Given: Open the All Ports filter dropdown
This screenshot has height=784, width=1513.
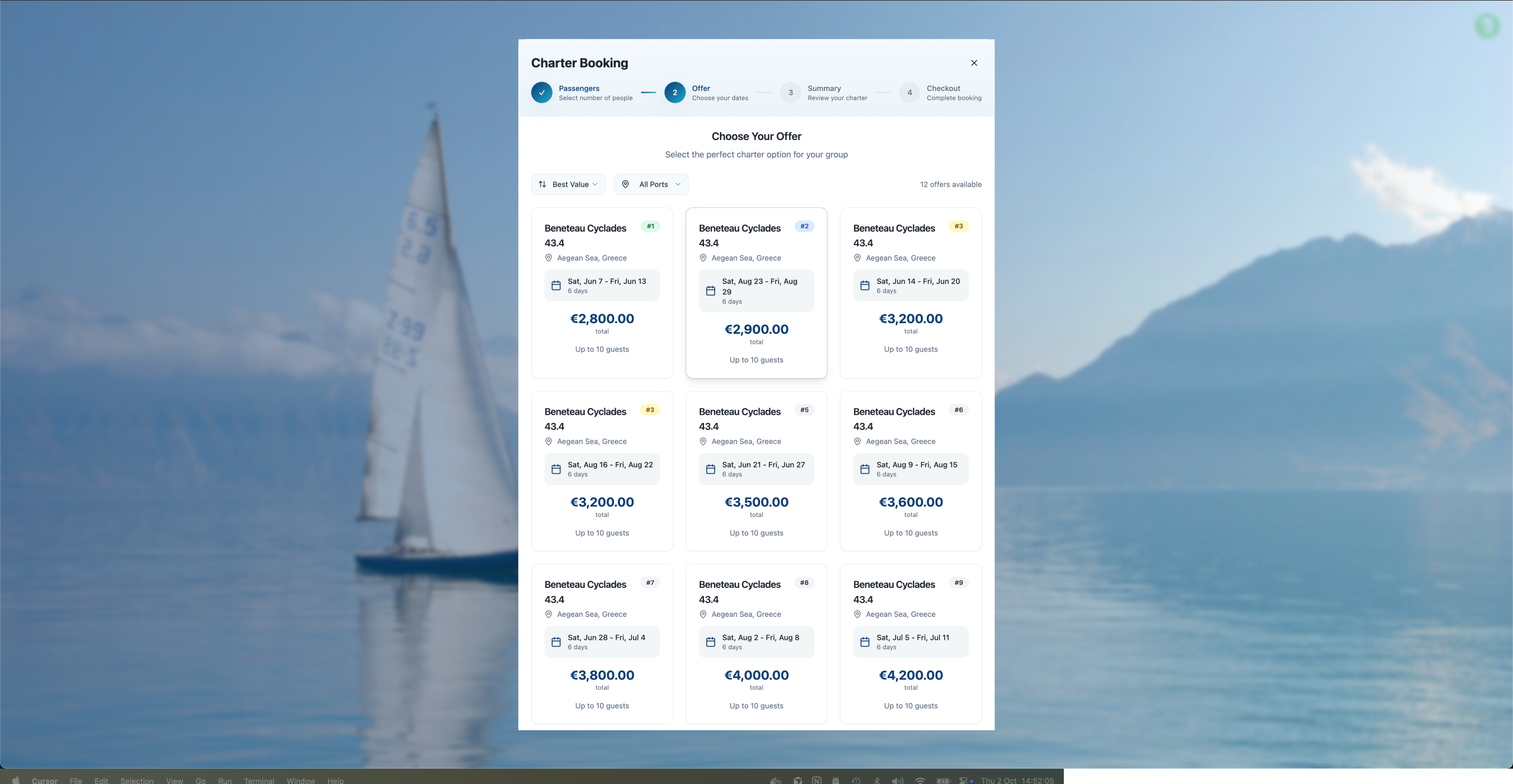Looking at the screenshot, I should point(651,184).
